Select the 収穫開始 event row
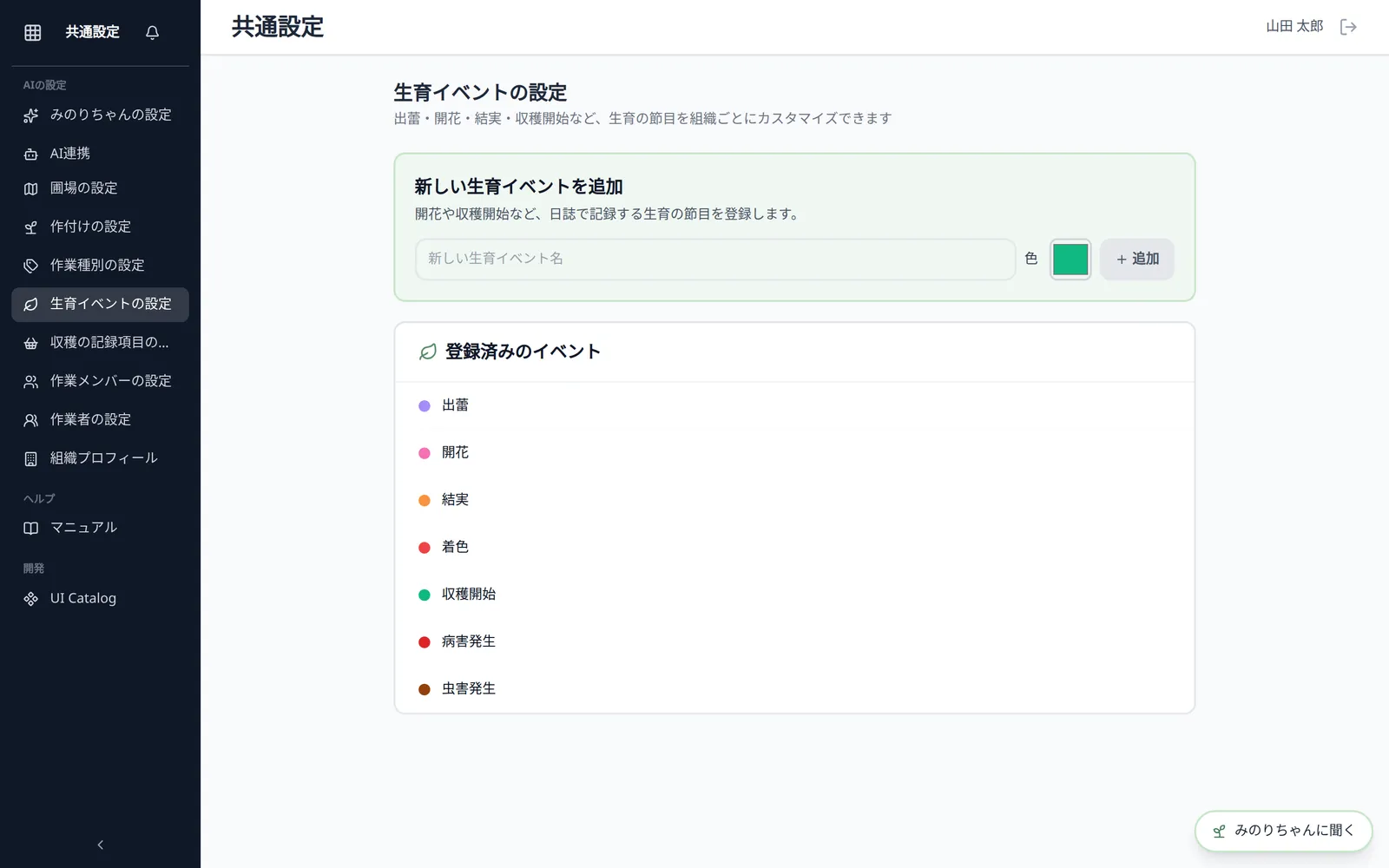Screen dimensions: 1389x868 (794, 595)
